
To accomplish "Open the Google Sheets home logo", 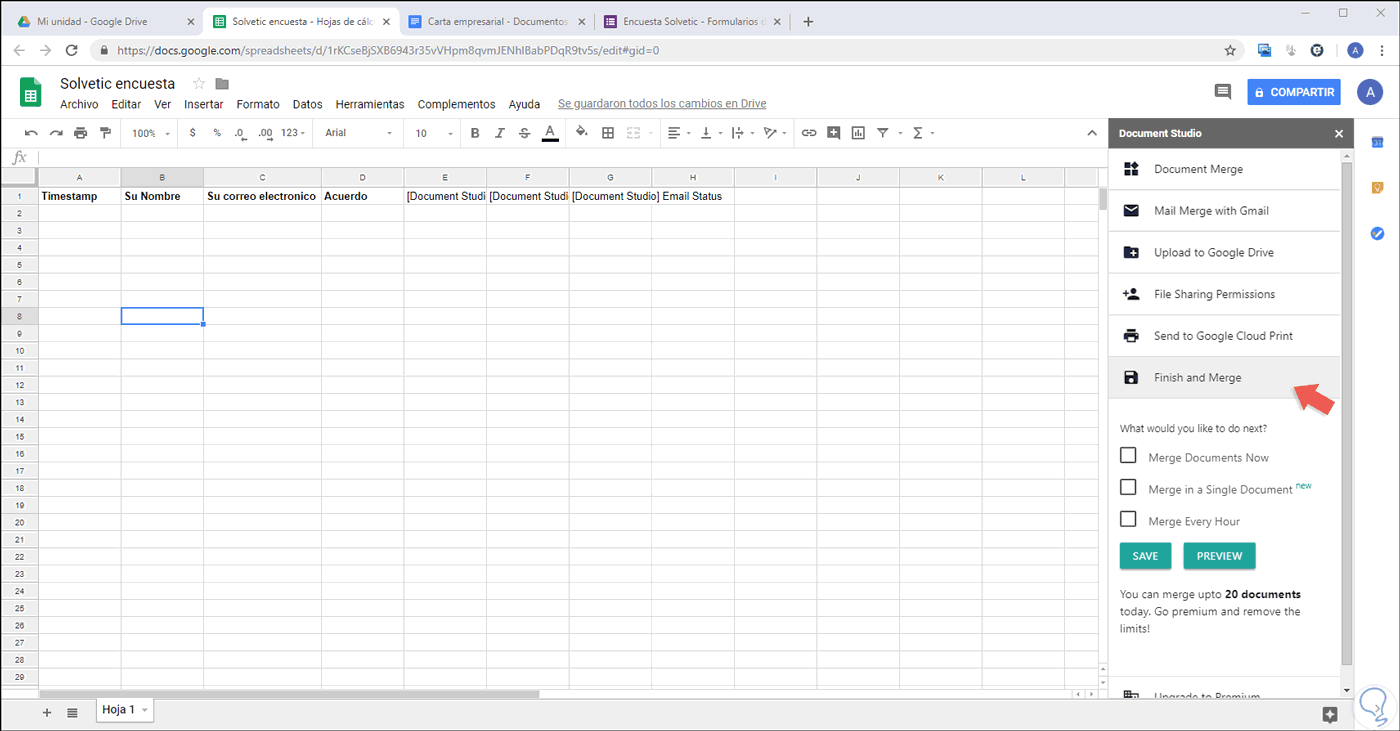I will 31,93.
